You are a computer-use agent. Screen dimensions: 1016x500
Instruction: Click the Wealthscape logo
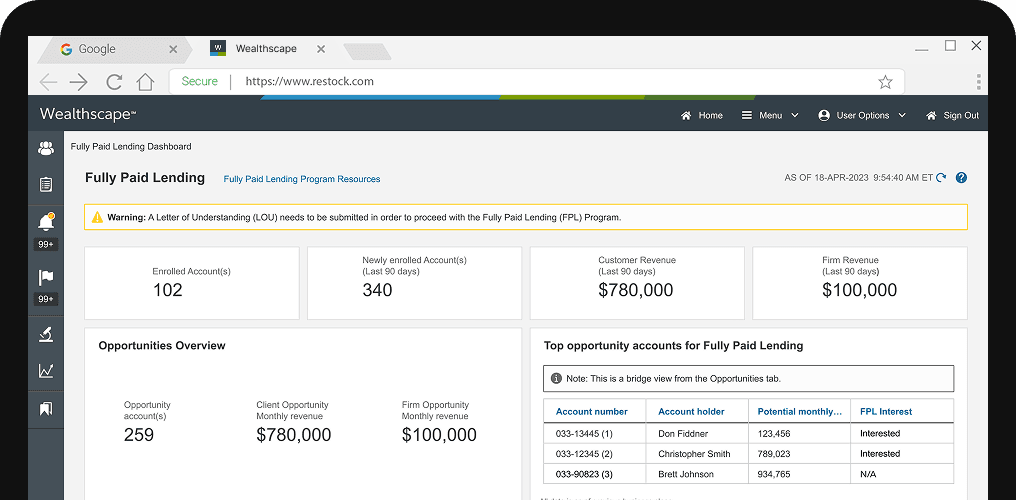tap(88, 115)
